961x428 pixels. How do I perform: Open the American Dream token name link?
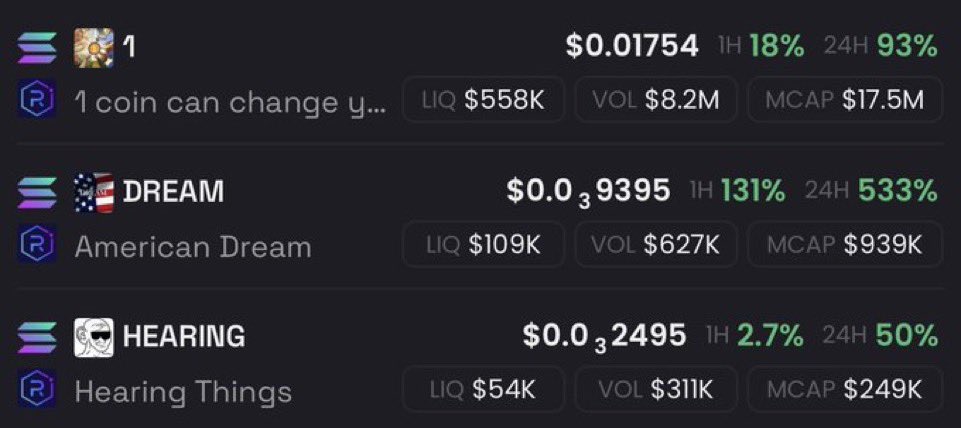[x=193, y=246]
